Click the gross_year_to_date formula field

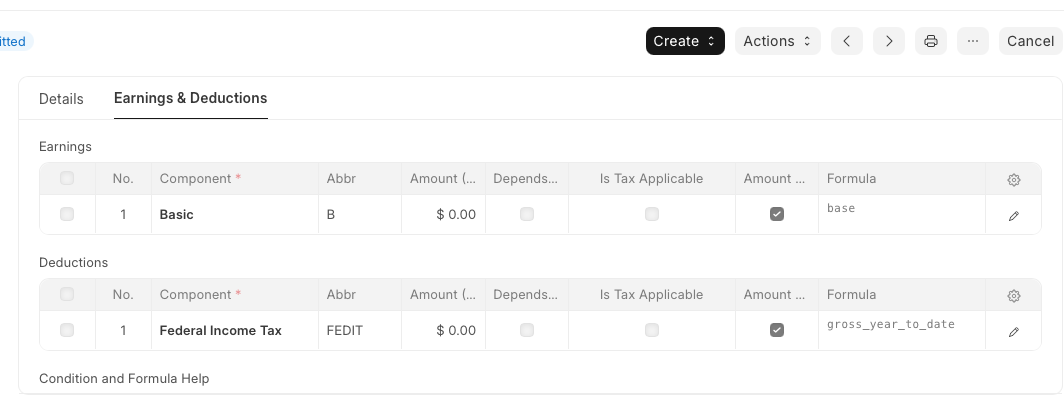901,330
